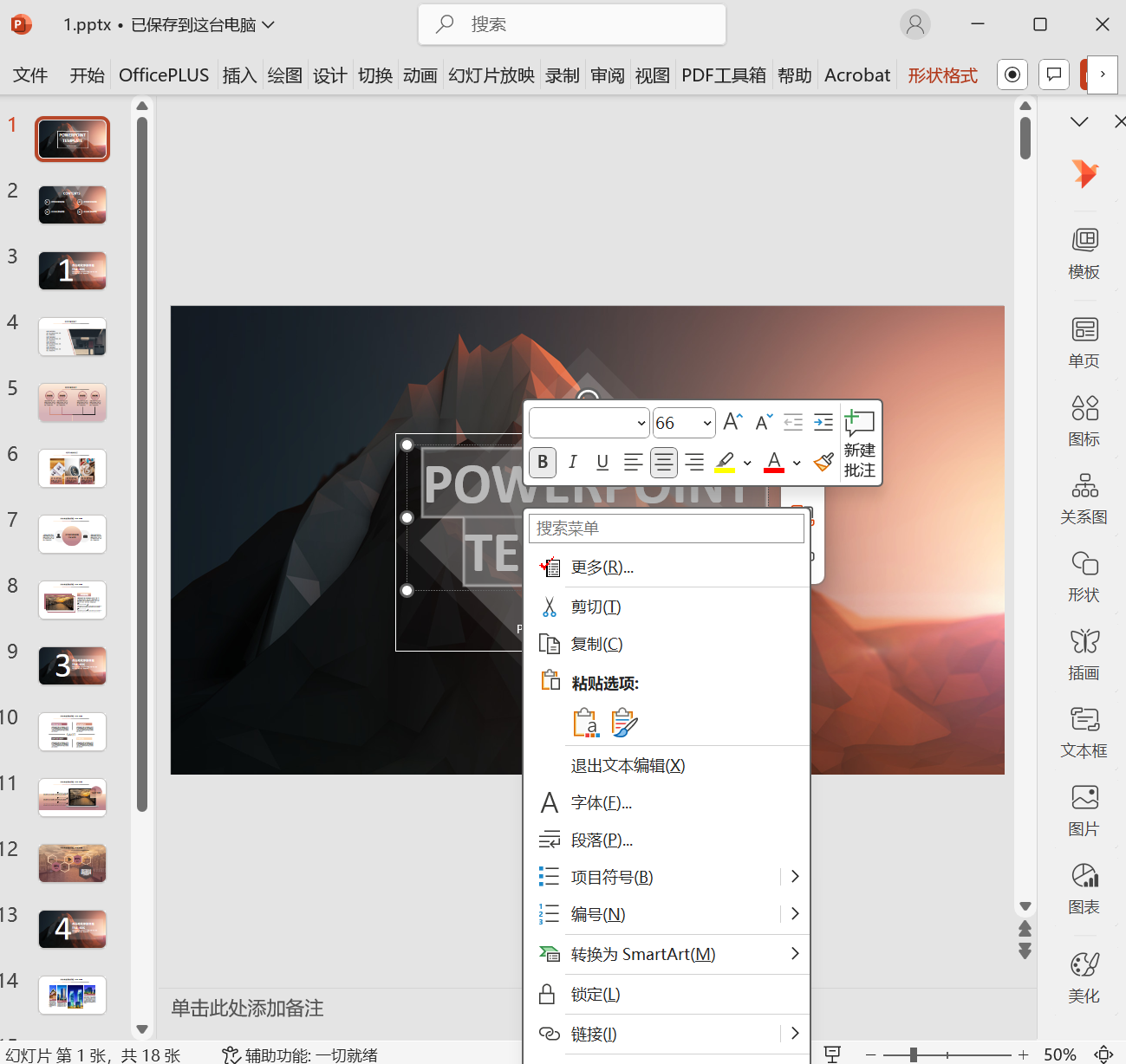Select slide 5 thumbnail in the slide panel

72,402
